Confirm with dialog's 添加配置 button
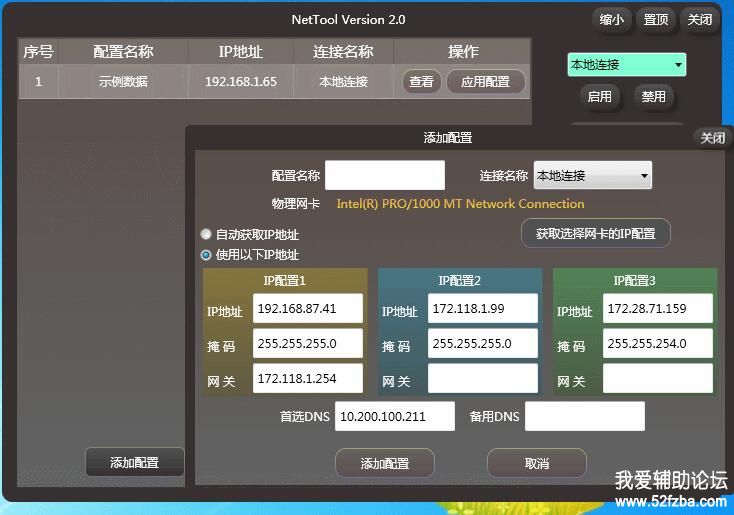The height and width of the screenshot is (515, 734). (384, 463)
